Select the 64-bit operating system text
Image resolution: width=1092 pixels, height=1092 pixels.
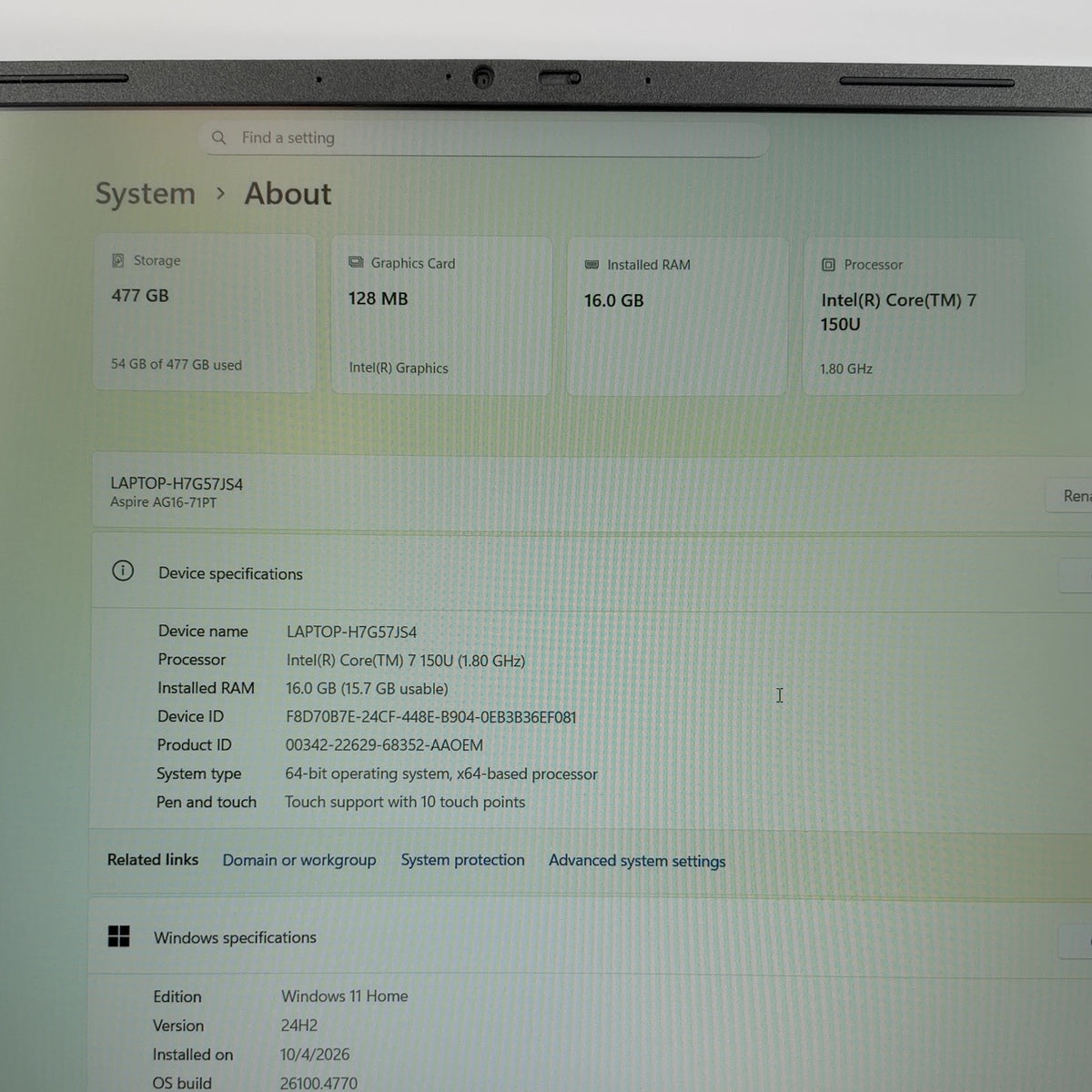(441, 774)
